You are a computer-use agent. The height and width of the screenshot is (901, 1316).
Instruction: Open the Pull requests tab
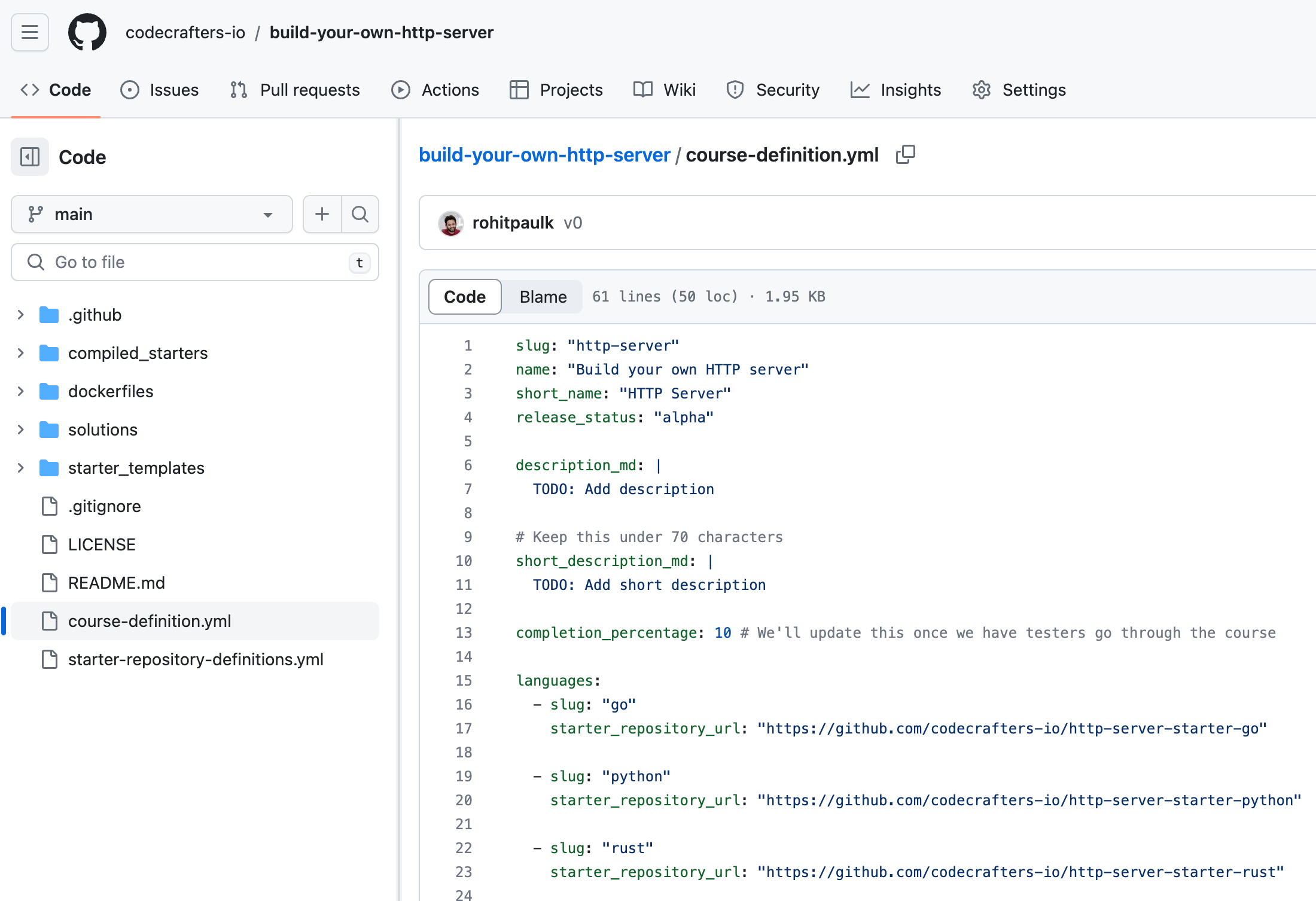pyautogui.click(x=295, y=90)
